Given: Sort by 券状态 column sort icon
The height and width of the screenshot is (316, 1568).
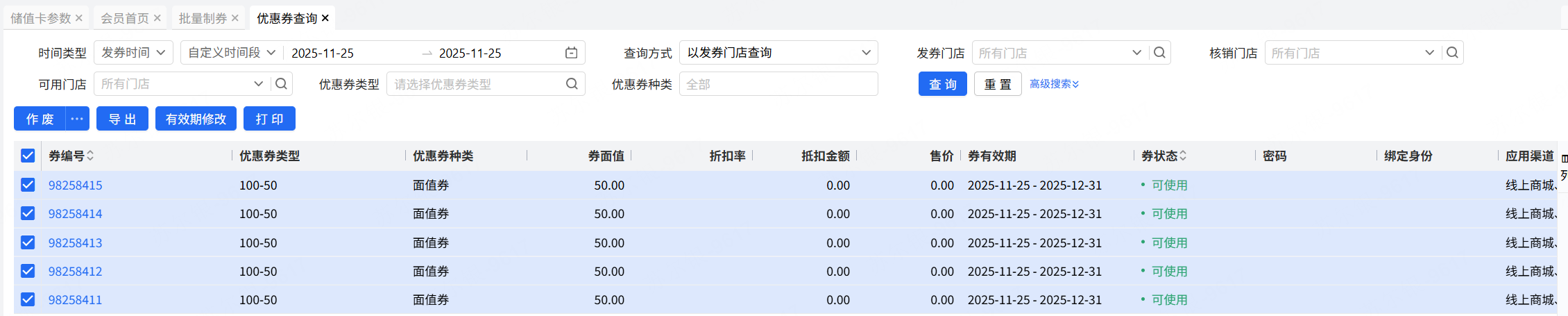Looking at the screenshot, I should click(1183, 156).
